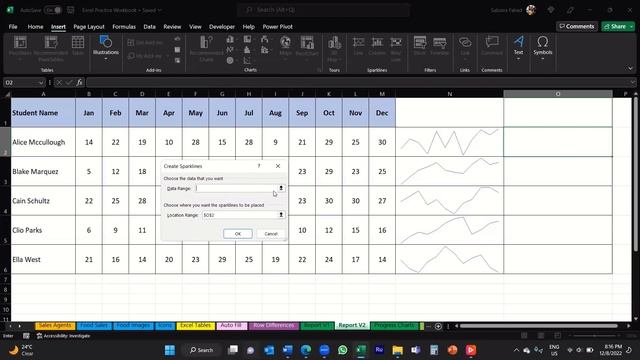Open WhatsApp from the taskbar
The height and width of the screenshot is (360, 640).
tap(342, 350)
